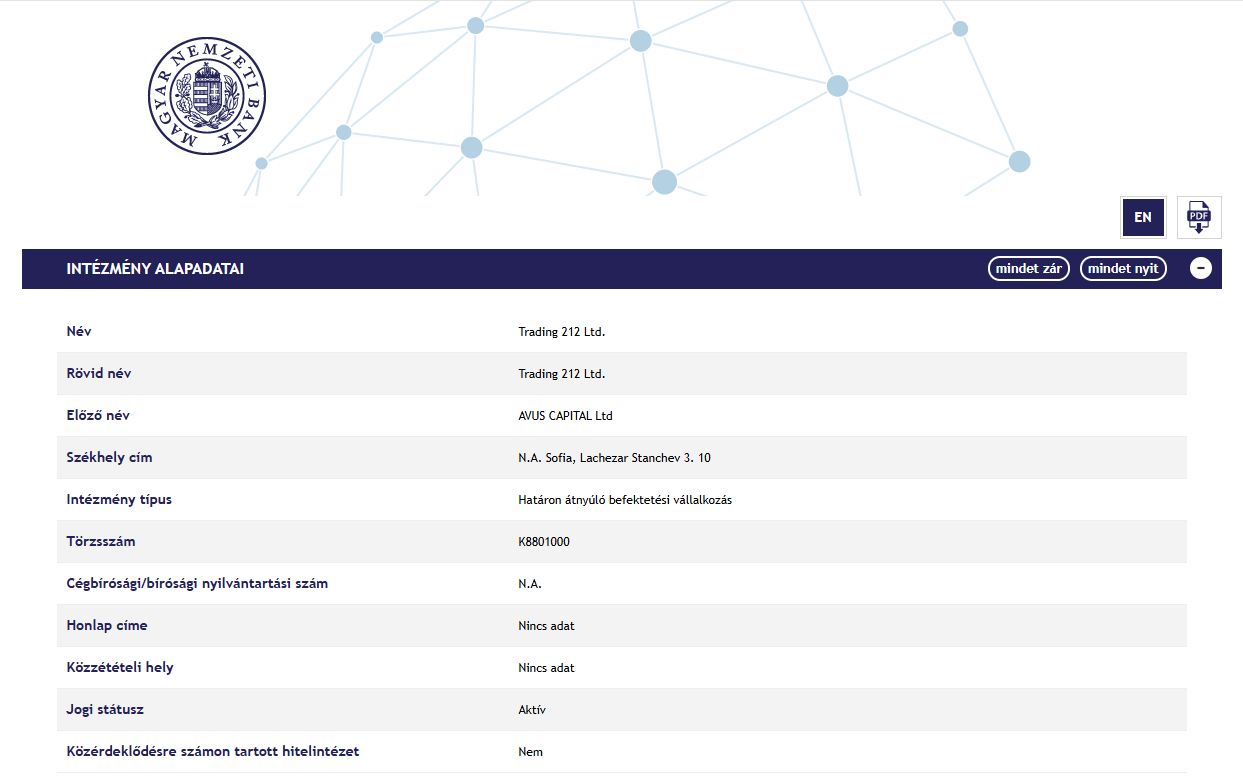The height and width of the screenshot is (783, 1243).
Task: Close all sections with mindet zár
Action: pos(1029,269)
